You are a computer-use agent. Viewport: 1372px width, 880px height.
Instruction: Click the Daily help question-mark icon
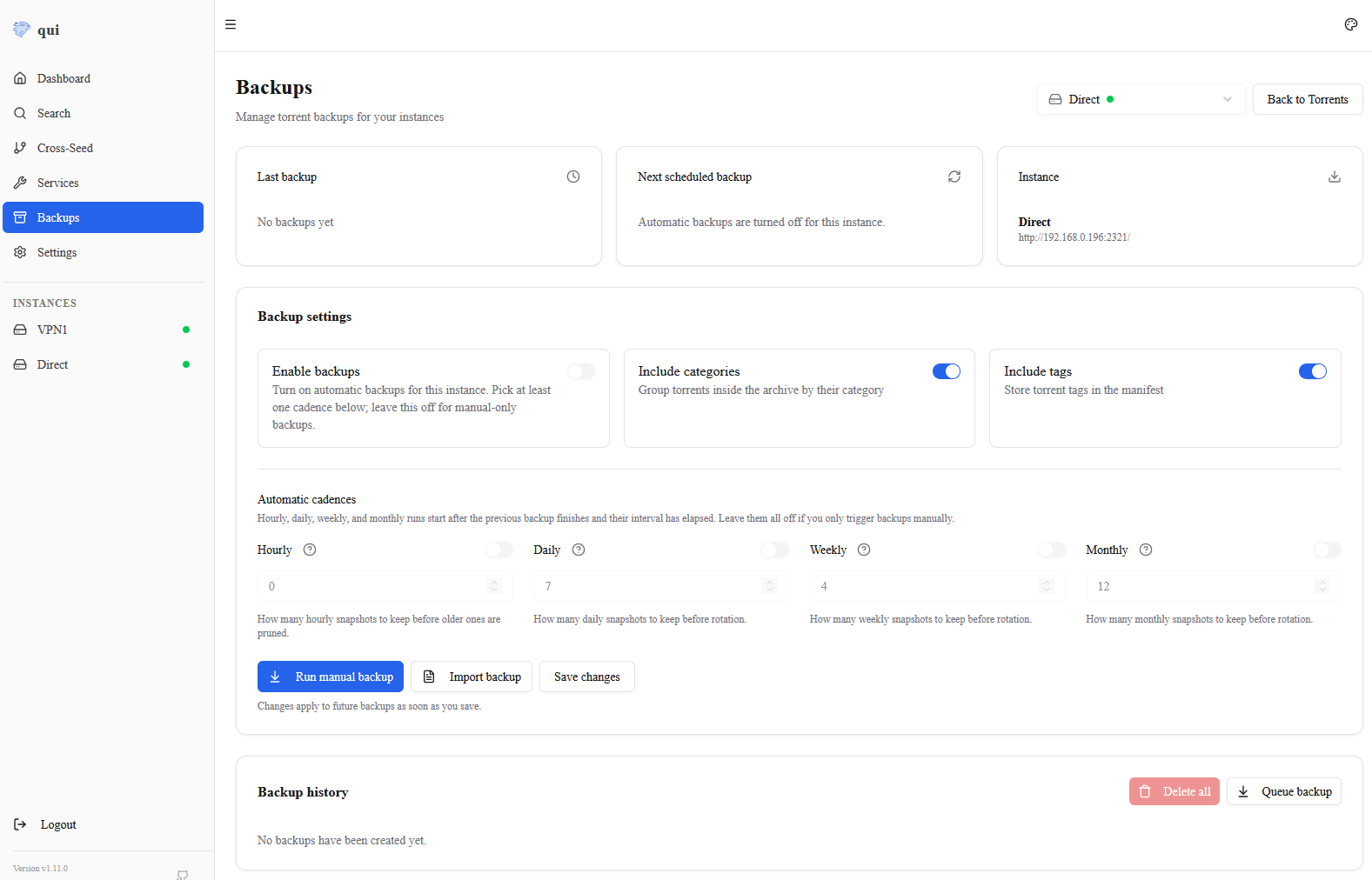pyautogui.click(x=579, y=550)
